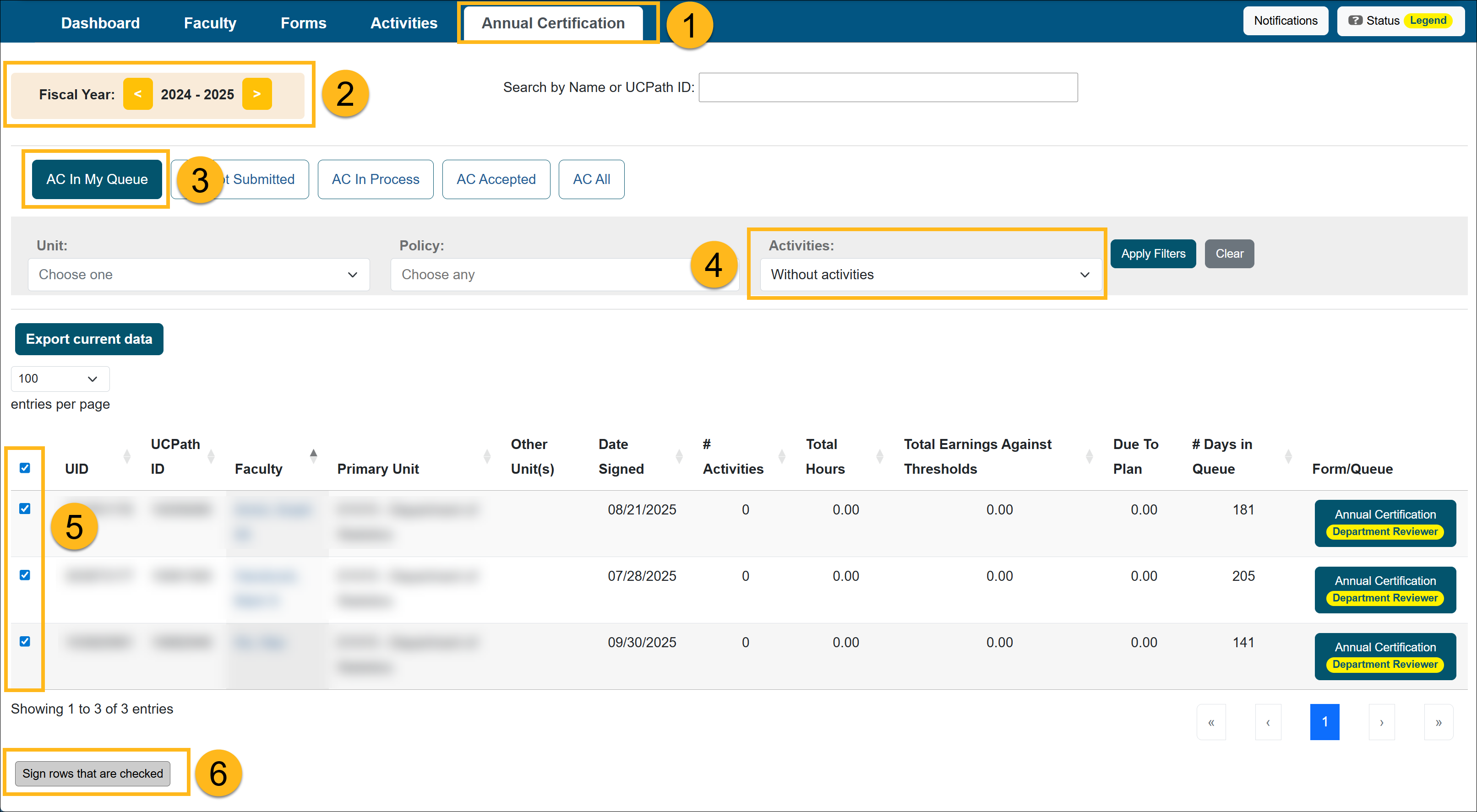Image resolution: width=1477 pixels, height=812 pixels.
Task: Advance to next fiscal year arrow
Action: (257, 94)
